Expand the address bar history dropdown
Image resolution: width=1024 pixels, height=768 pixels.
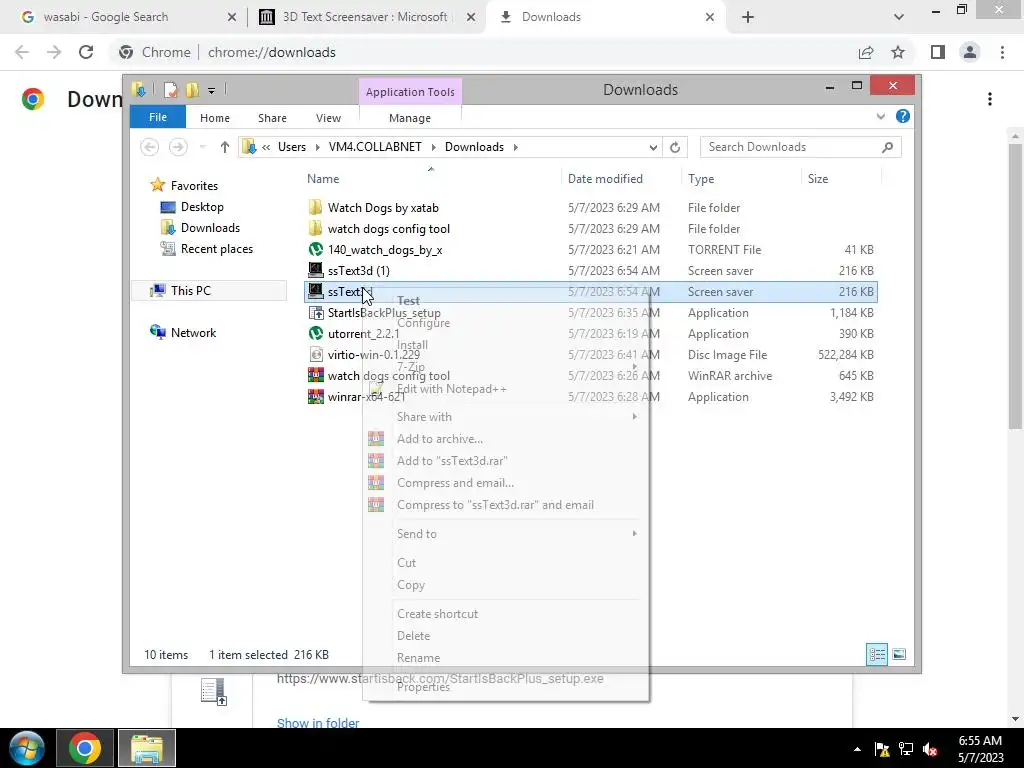coord(652,147)
